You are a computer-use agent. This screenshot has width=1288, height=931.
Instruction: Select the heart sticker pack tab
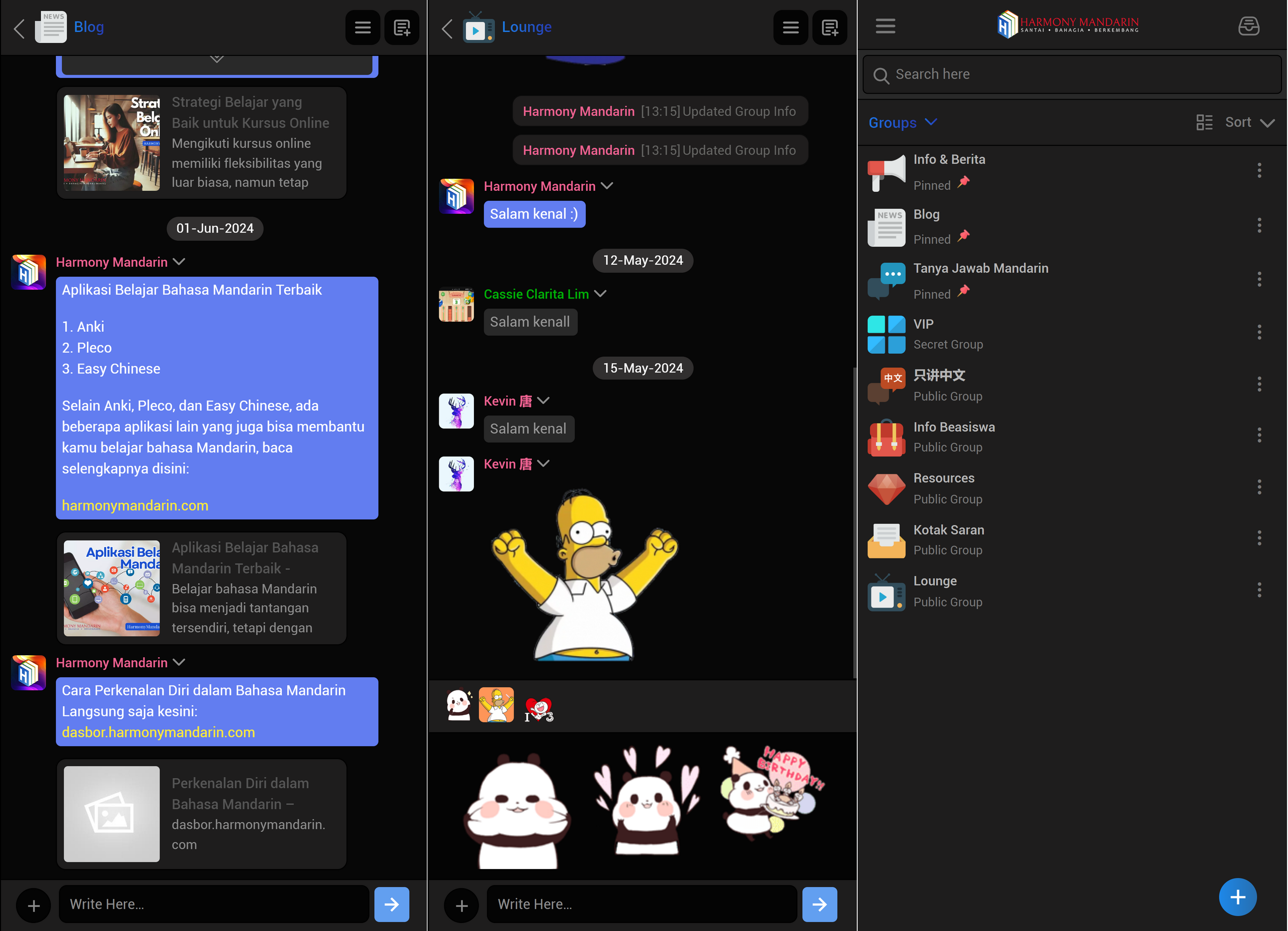point(538,709)
